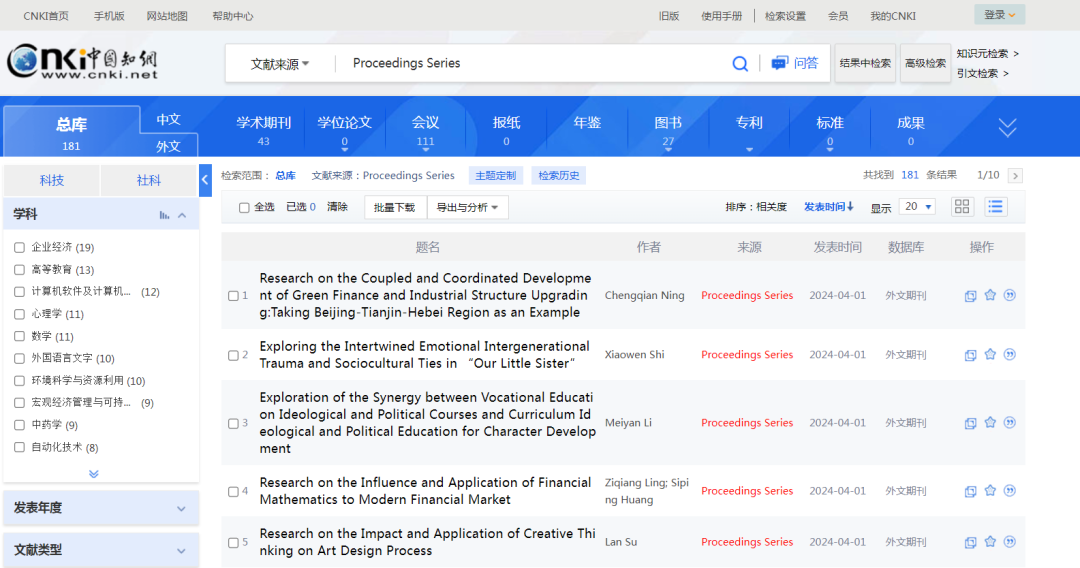Screen dimensions: 1080x568
Task: Cite quote icon for Lan Su paper
Action: pyautogui.click(x=1010, y=542)
